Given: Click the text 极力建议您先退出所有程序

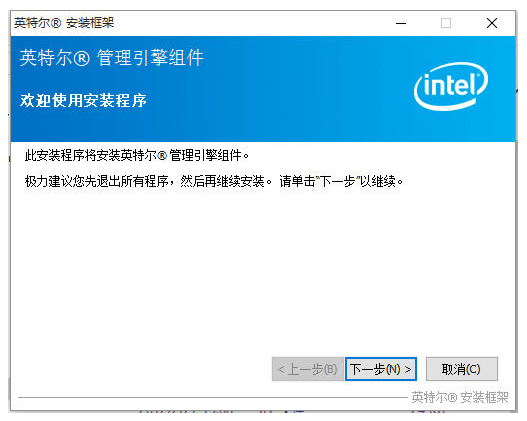Looking at the screenshot, I should 96,181.
